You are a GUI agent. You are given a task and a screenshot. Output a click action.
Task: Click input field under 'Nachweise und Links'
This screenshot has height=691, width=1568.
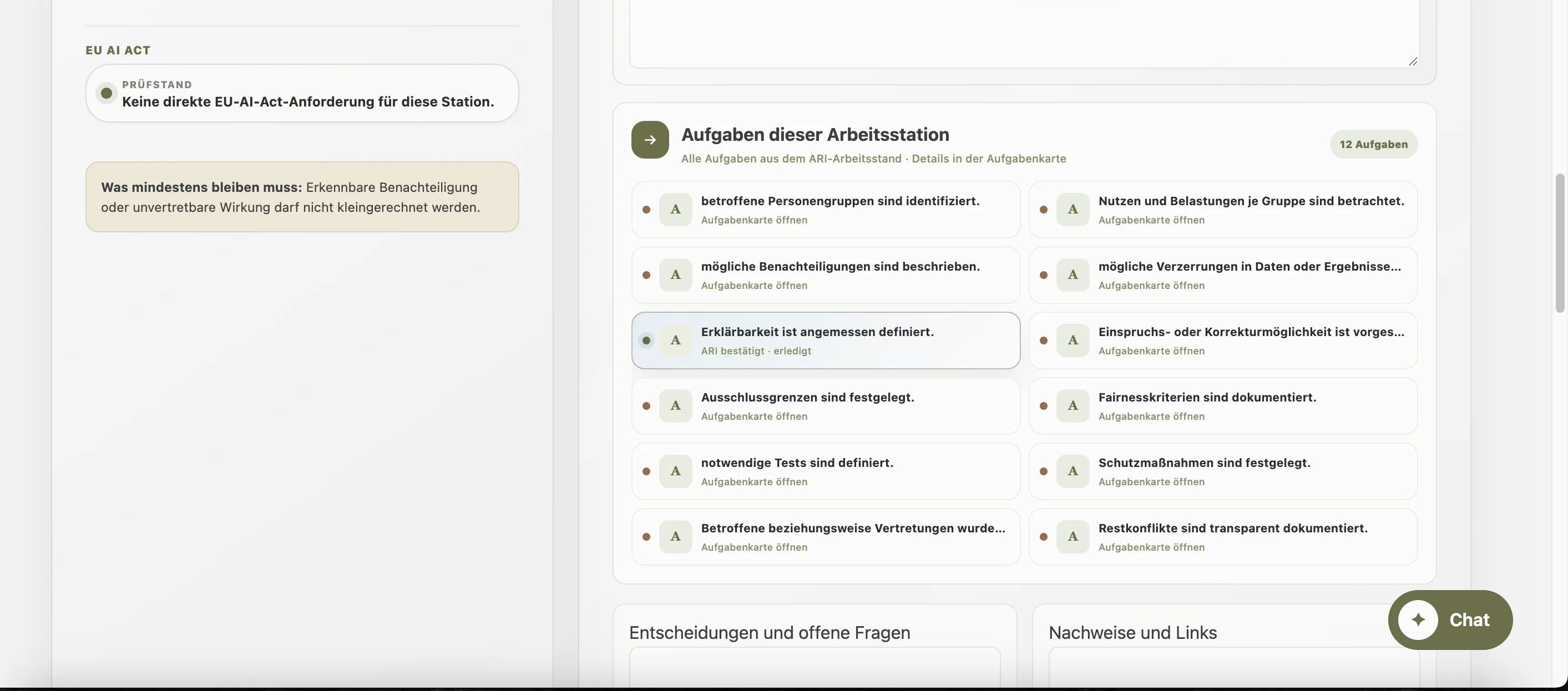click(1234, 668)
